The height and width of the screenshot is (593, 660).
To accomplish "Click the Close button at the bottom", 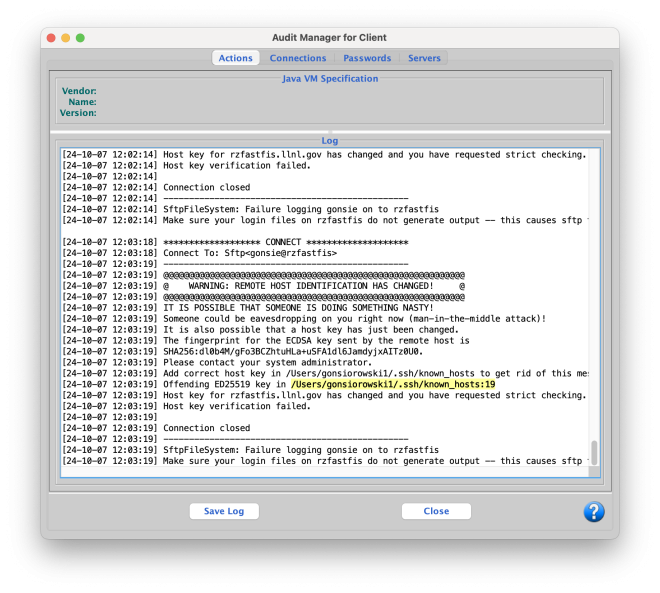I will click(x=436, y=511).
